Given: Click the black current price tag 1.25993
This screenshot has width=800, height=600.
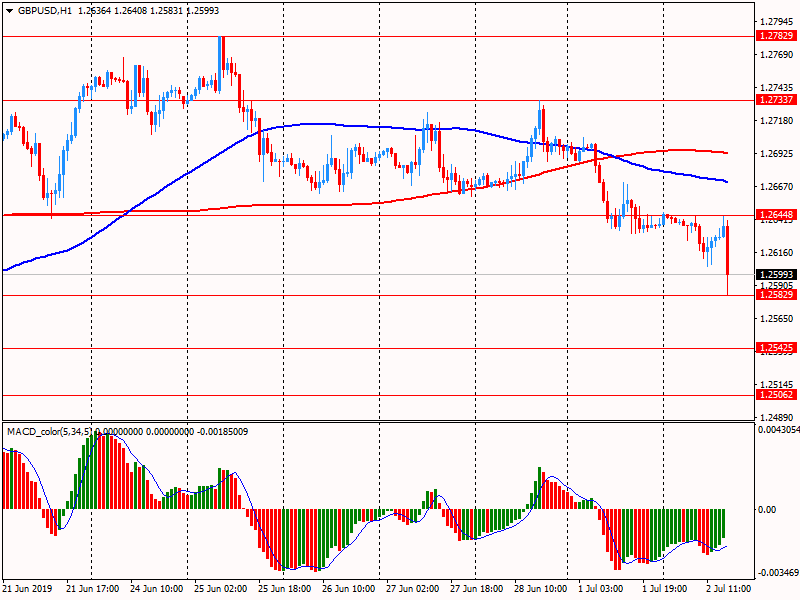Looking at the screenshot, I should tap(777, 274).
